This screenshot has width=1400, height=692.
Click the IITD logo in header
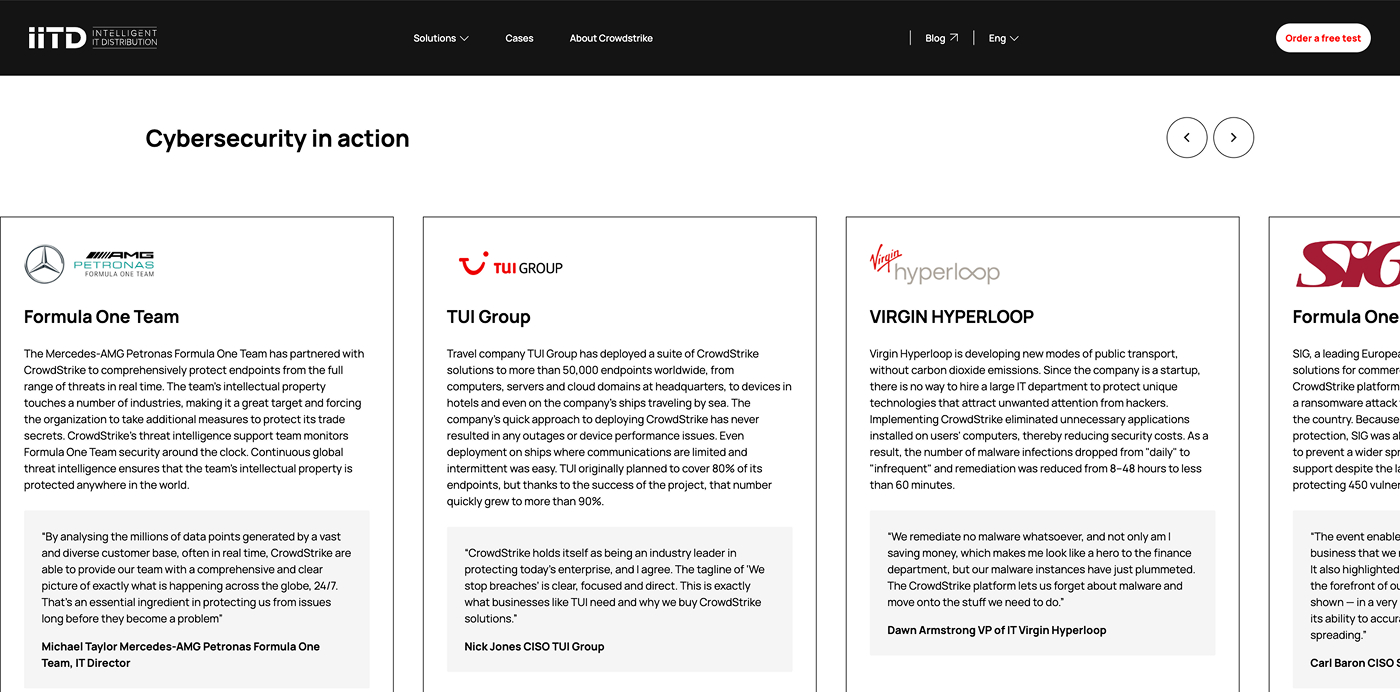point(92,38)
